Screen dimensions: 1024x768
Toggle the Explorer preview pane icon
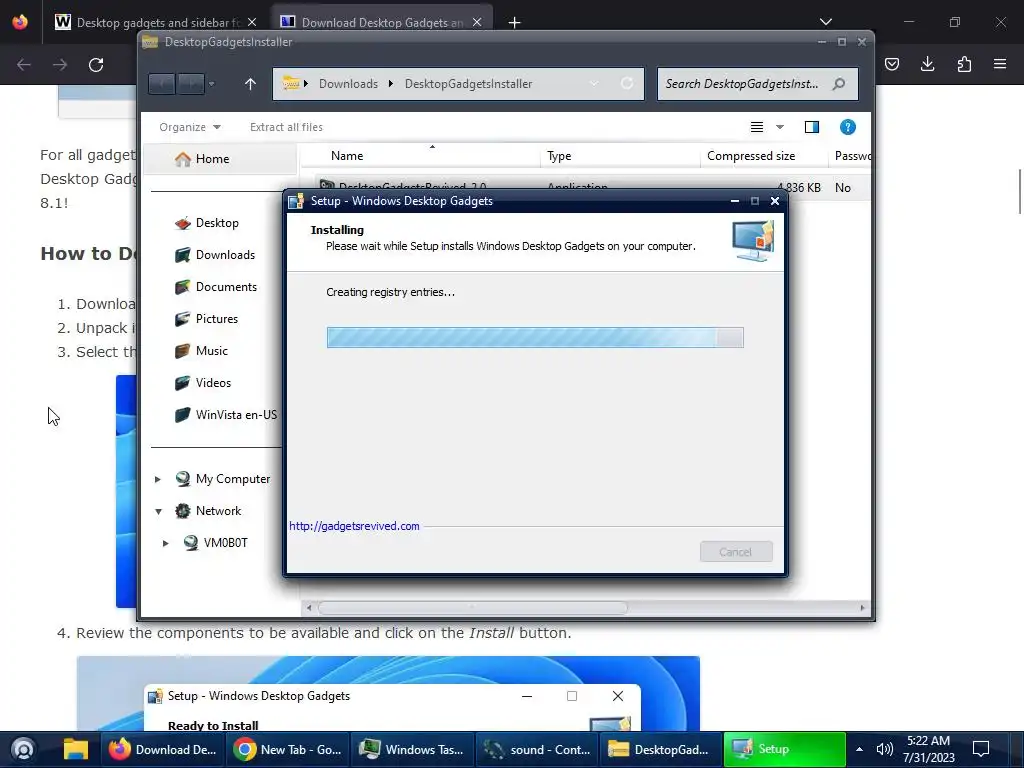[x=812, y=127]
